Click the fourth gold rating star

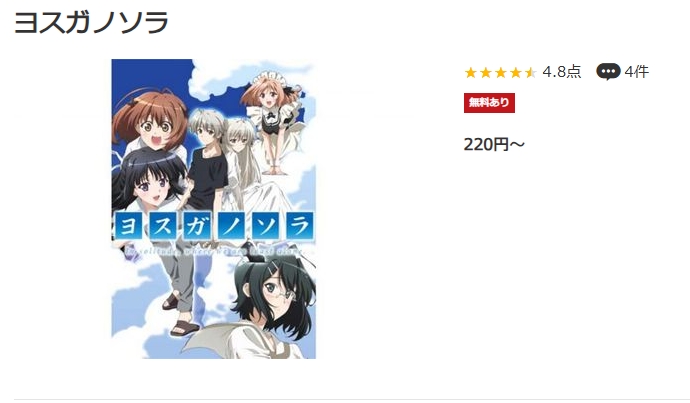pyautogui.click(x=515, y=72)
